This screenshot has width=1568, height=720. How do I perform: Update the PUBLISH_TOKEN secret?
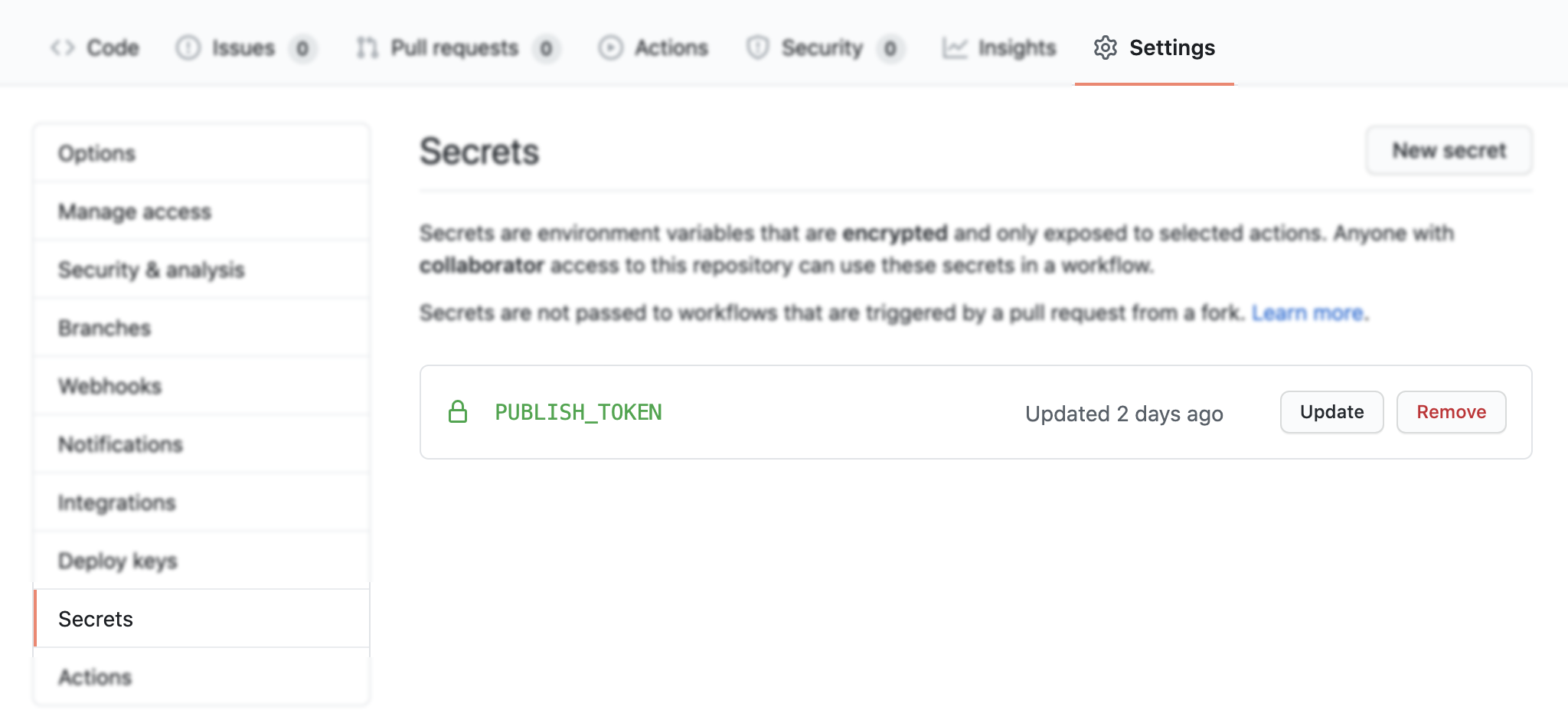point(1331,411)
